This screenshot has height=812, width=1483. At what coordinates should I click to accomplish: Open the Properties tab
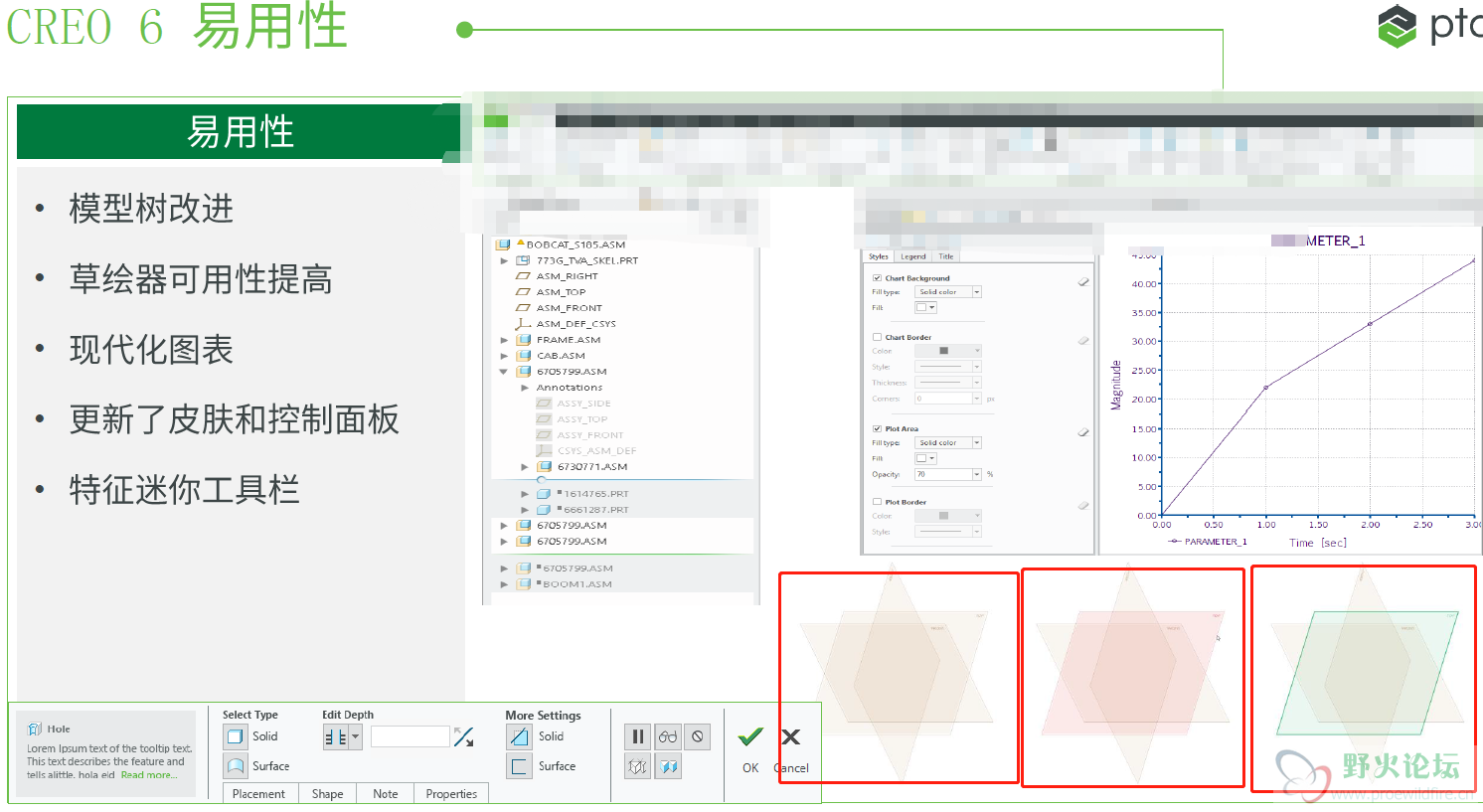[x=451, y=794]
